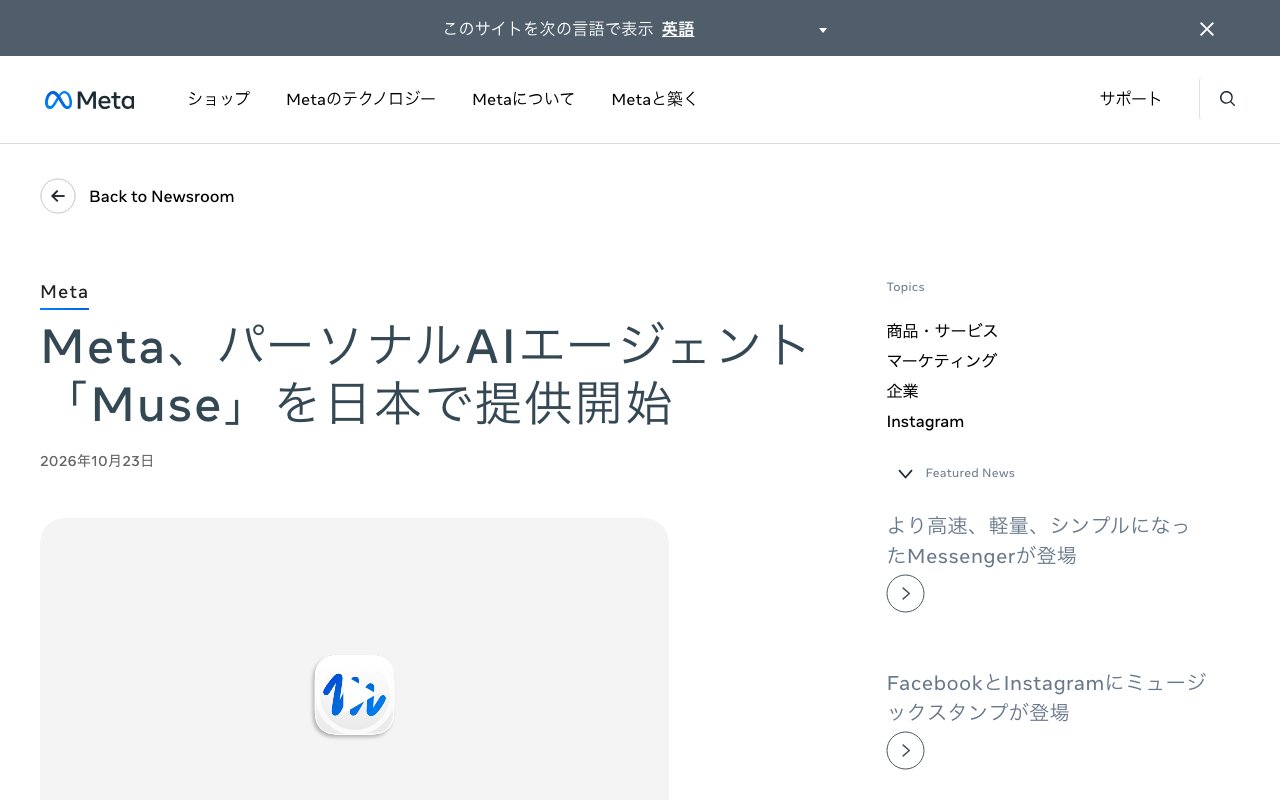Select 英語 language link in banner
Screen dimensions: 1280x800
[678, 29]
